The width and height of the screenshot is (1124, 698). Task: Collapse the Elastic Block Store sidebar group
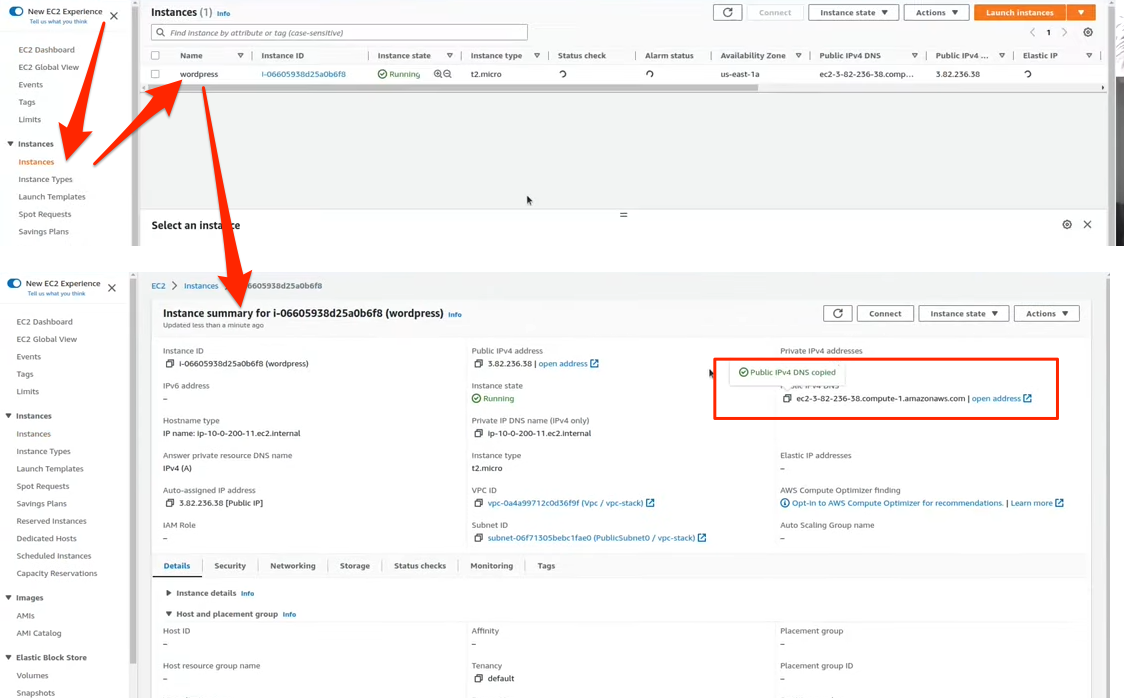(9, 658)
